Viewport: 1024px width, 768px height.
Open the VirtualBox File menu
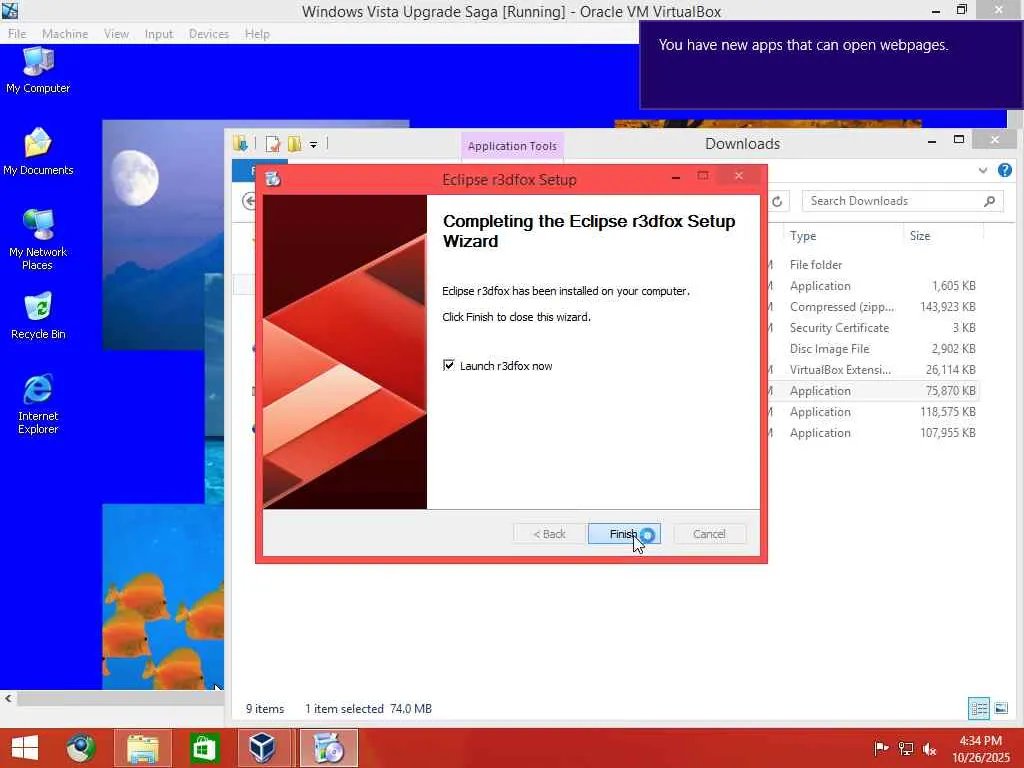pyautogui.click(x=17, y=34)
